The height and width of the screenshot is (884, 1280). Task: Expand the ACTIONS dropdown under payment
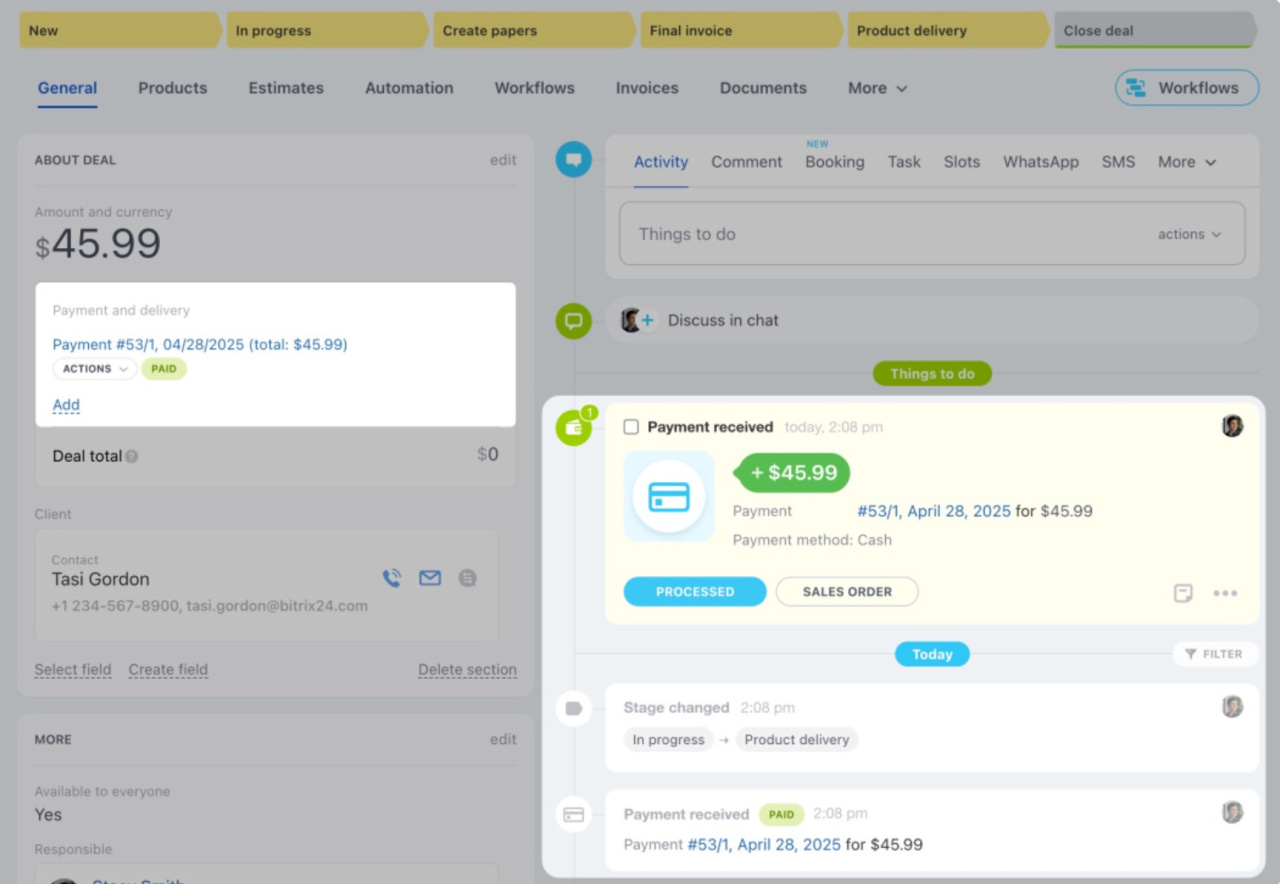(x=94, y=369)
